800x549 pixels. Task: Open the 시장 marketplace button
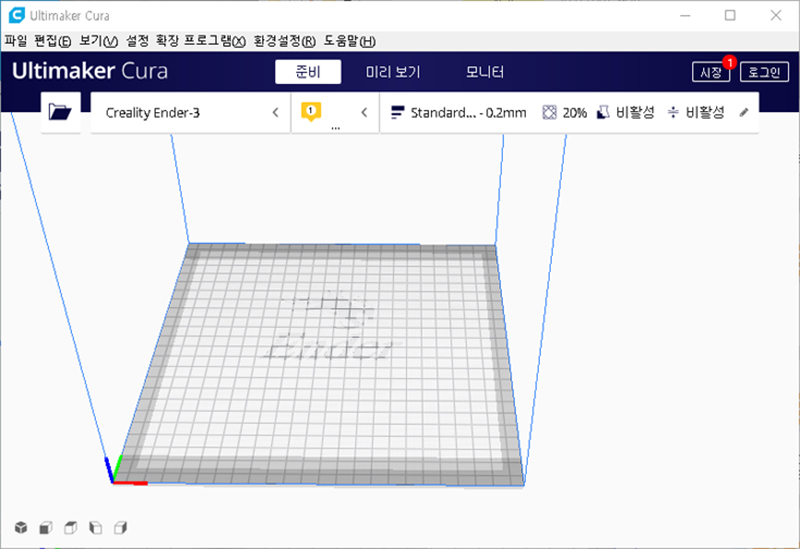pos(711,72)
